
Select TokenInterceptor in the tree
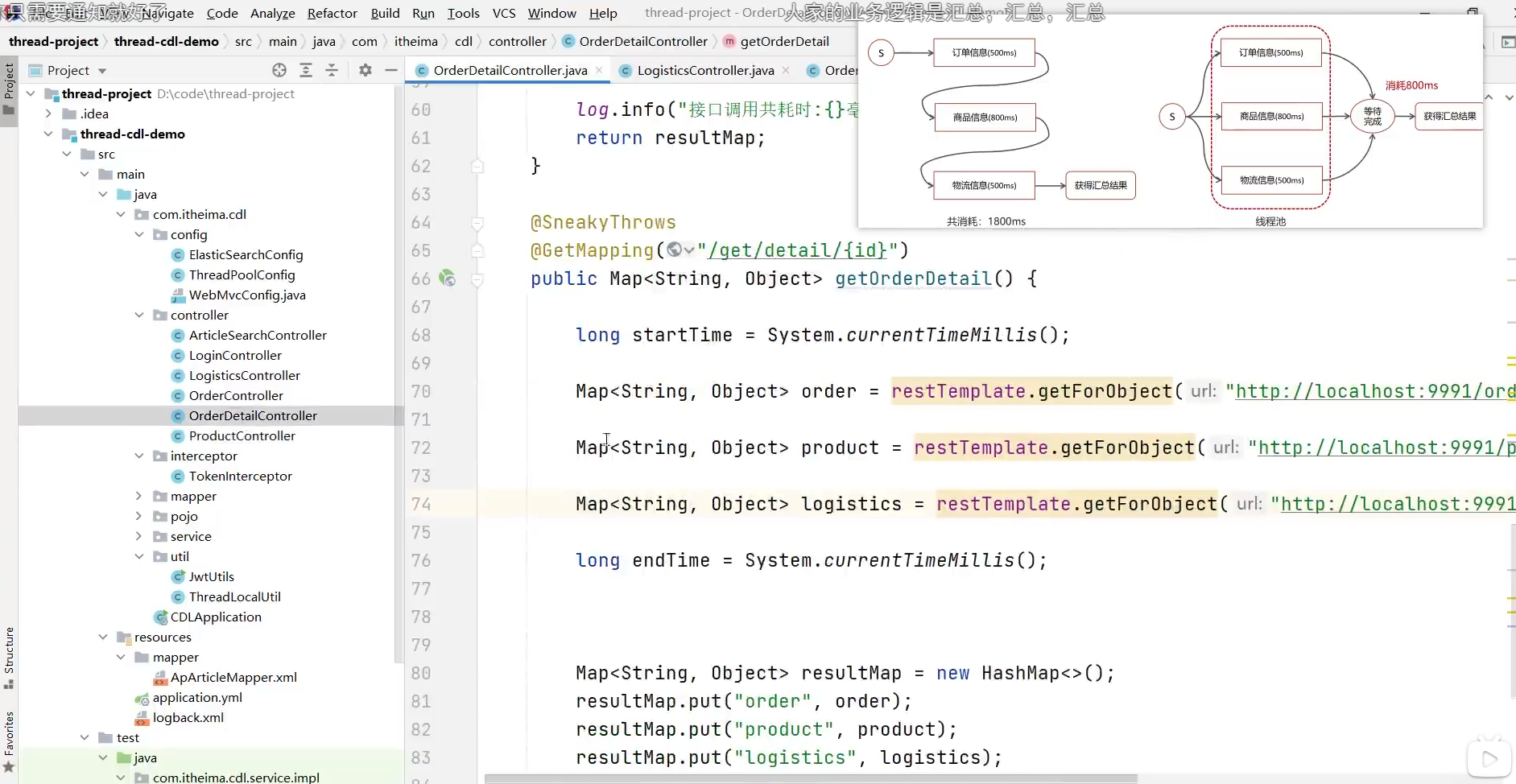pos(240,476)
